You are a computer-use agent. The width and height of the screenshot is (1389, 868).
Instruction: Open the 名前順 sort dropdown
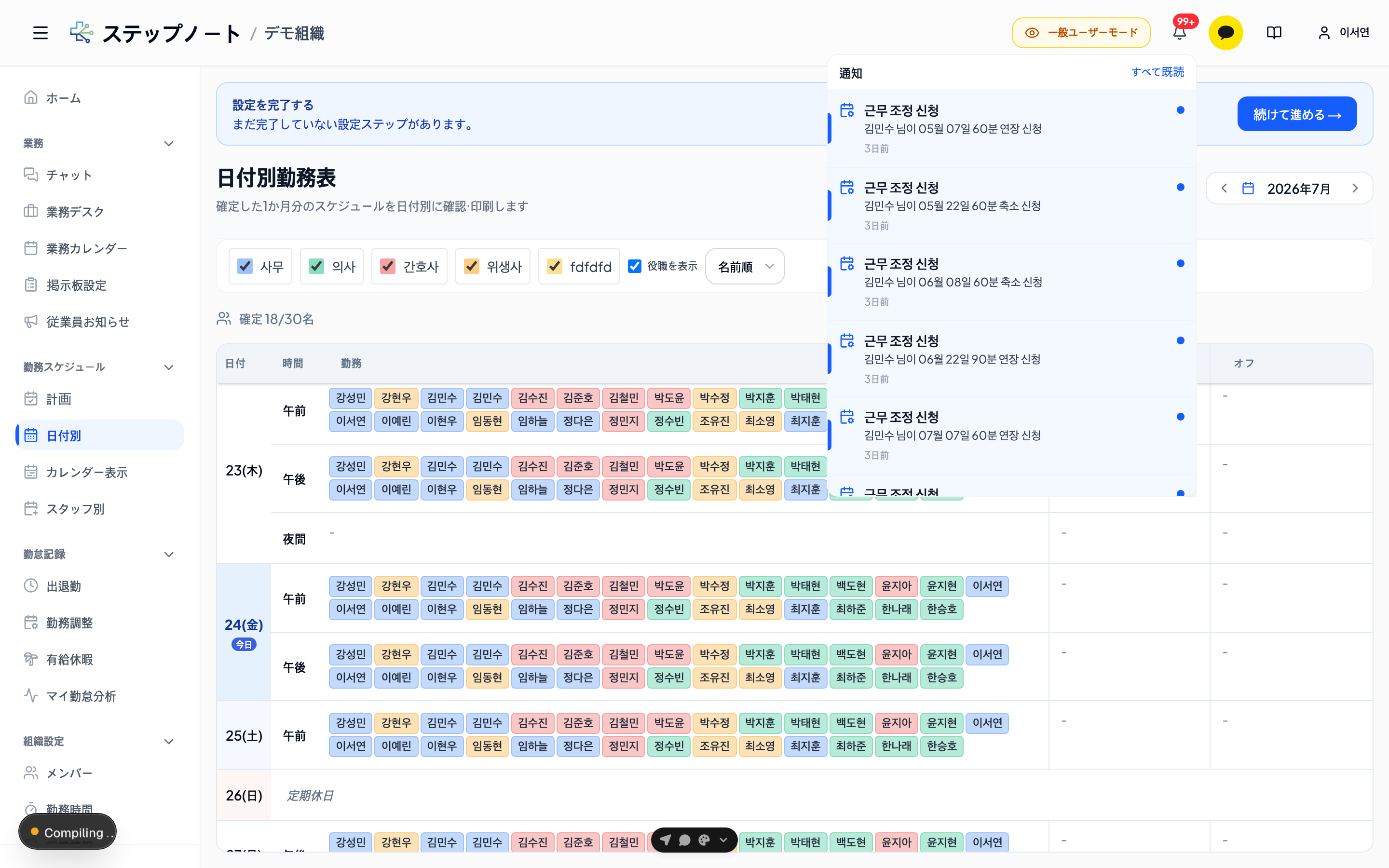pos(745,266)
